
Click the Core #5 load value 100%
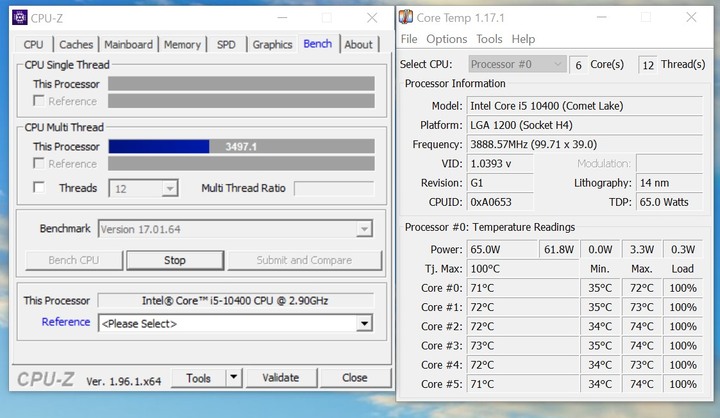coord(683,384)
